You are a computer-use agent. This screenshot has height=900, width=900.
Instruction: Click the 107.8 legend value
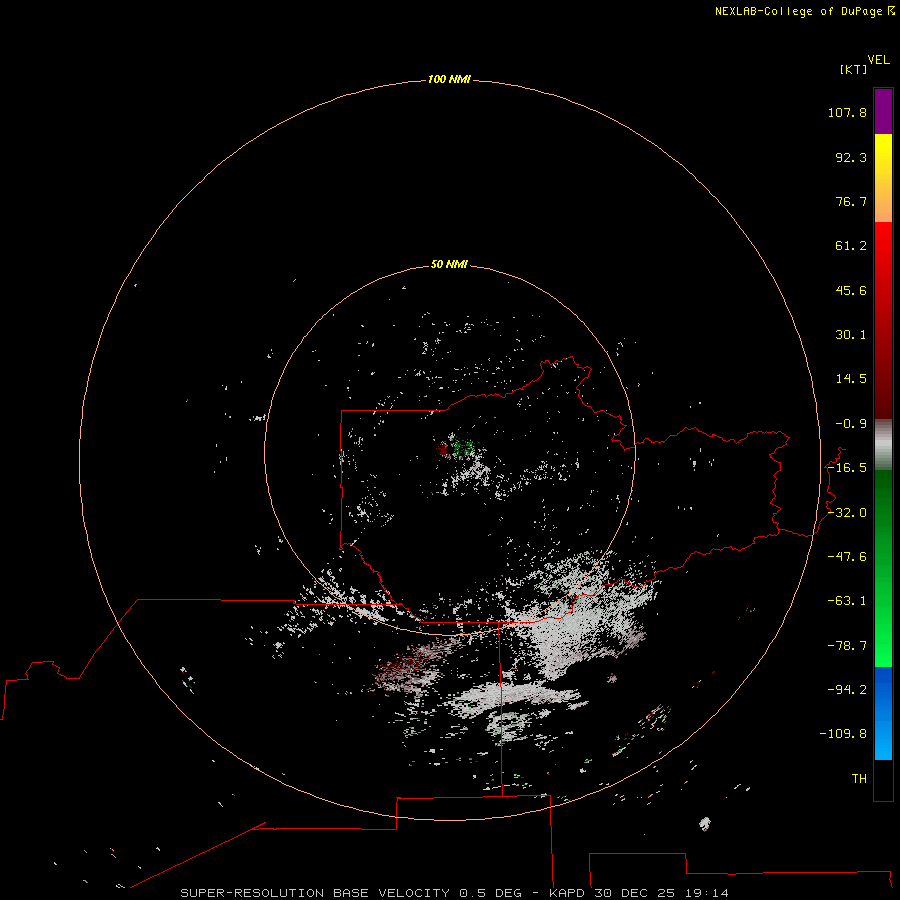[847, 112]
